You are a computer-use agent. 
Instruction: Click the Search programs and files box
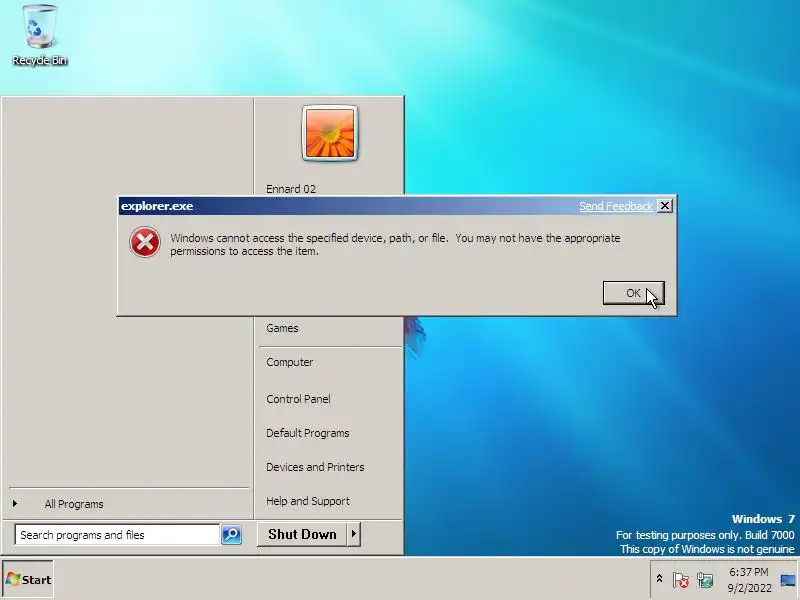click(117, 535)
